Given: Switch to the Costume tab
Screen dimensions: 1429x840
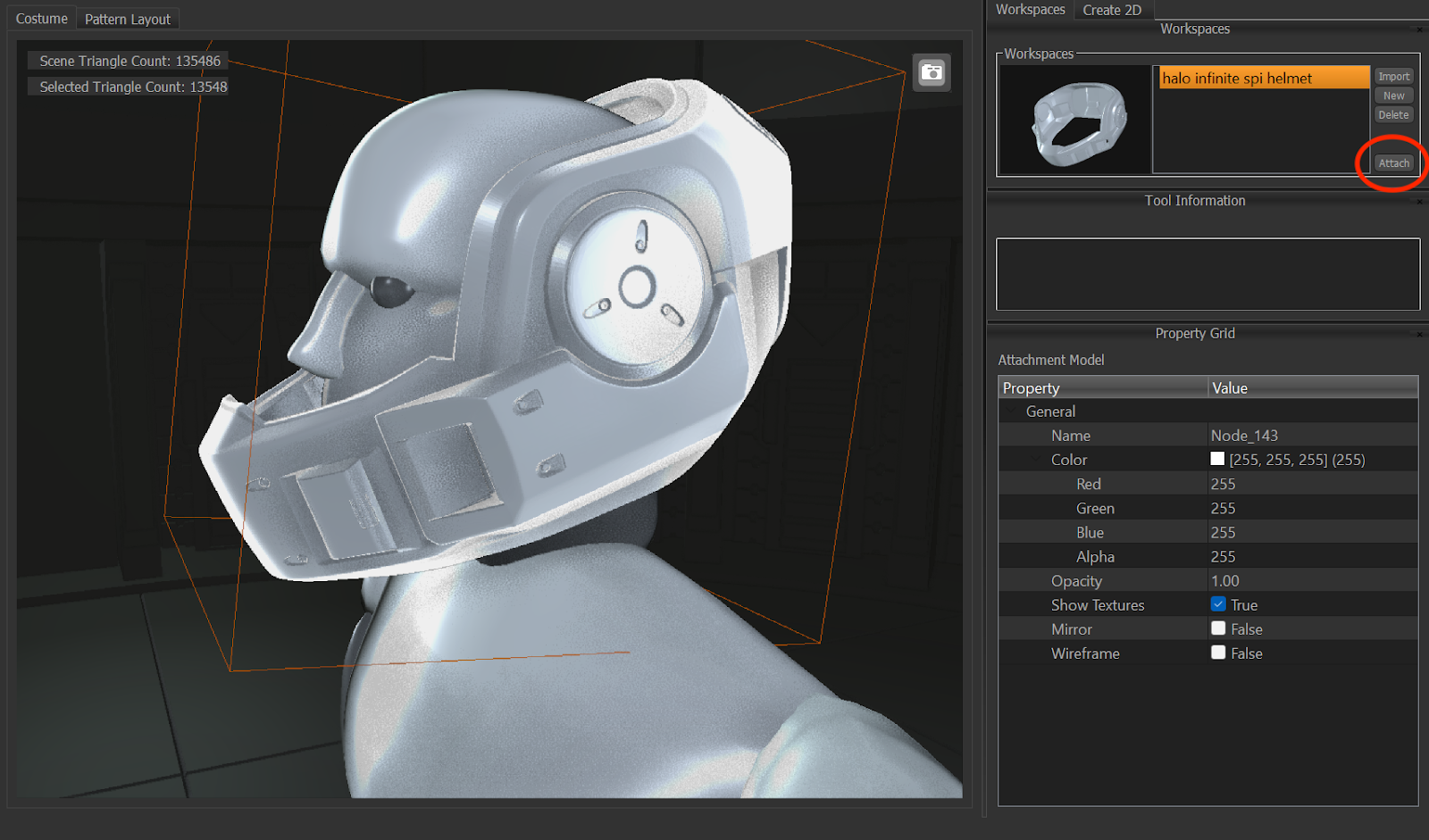Looking at the screenshot, I should 41,19.
